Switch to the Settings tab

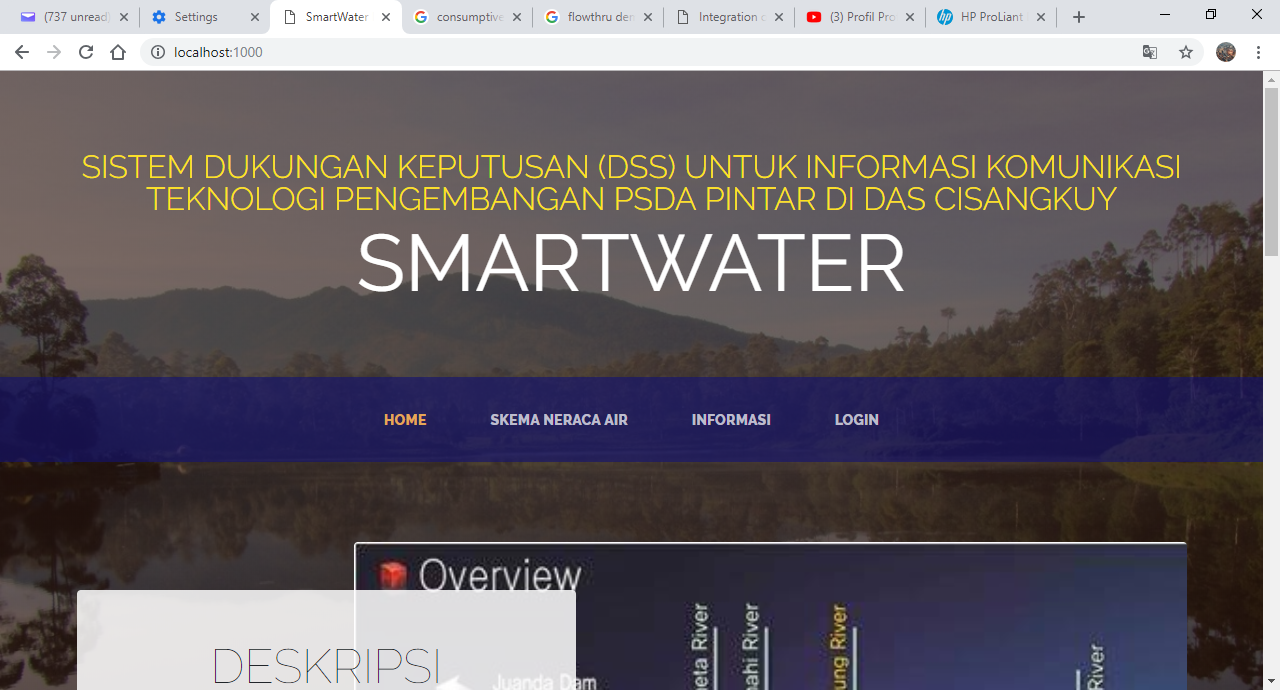point(196,17)
